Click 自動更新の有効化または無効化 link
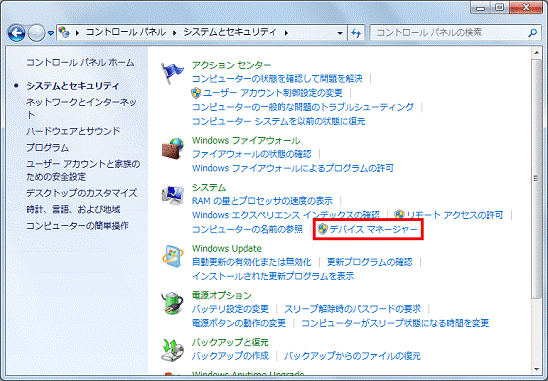 (252, 262)
